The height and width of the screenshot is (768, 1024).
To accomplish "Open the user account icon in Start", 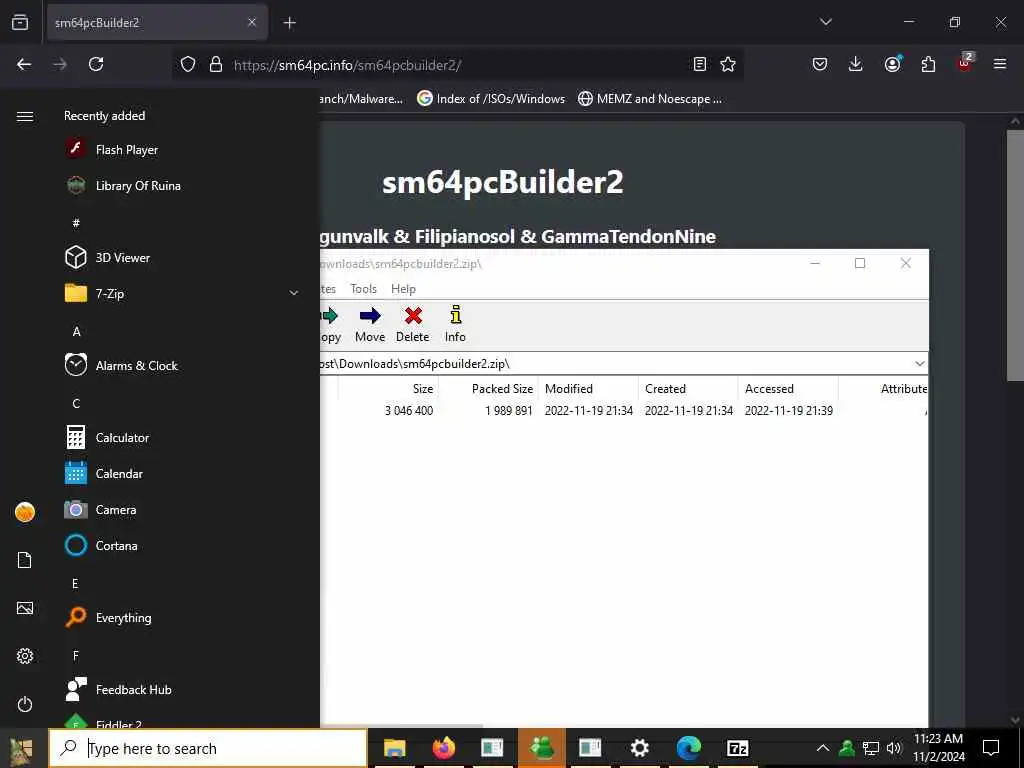I will 25,512.
